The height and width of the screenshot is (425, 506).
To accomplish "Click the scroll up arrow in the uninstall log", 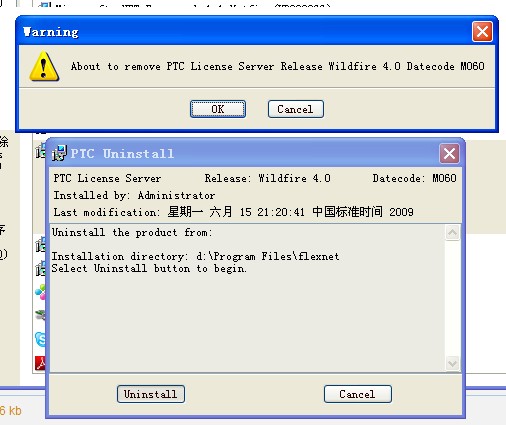I will (452, 232).
